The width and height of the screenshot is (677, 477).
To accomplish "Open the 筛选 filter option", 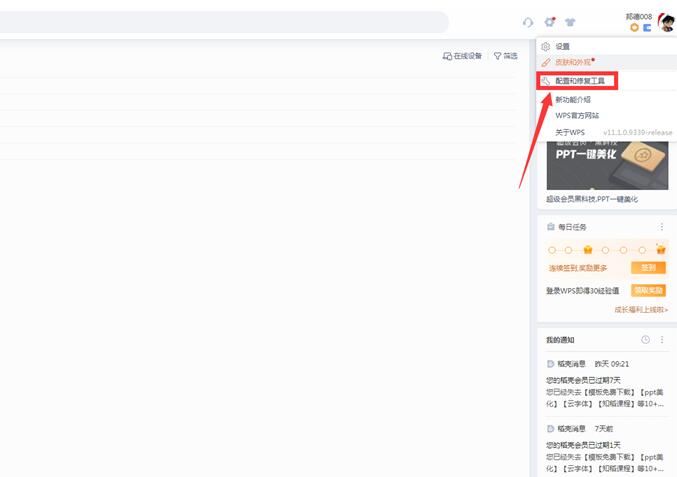I will pyautogui.click(x=505, y=56).
